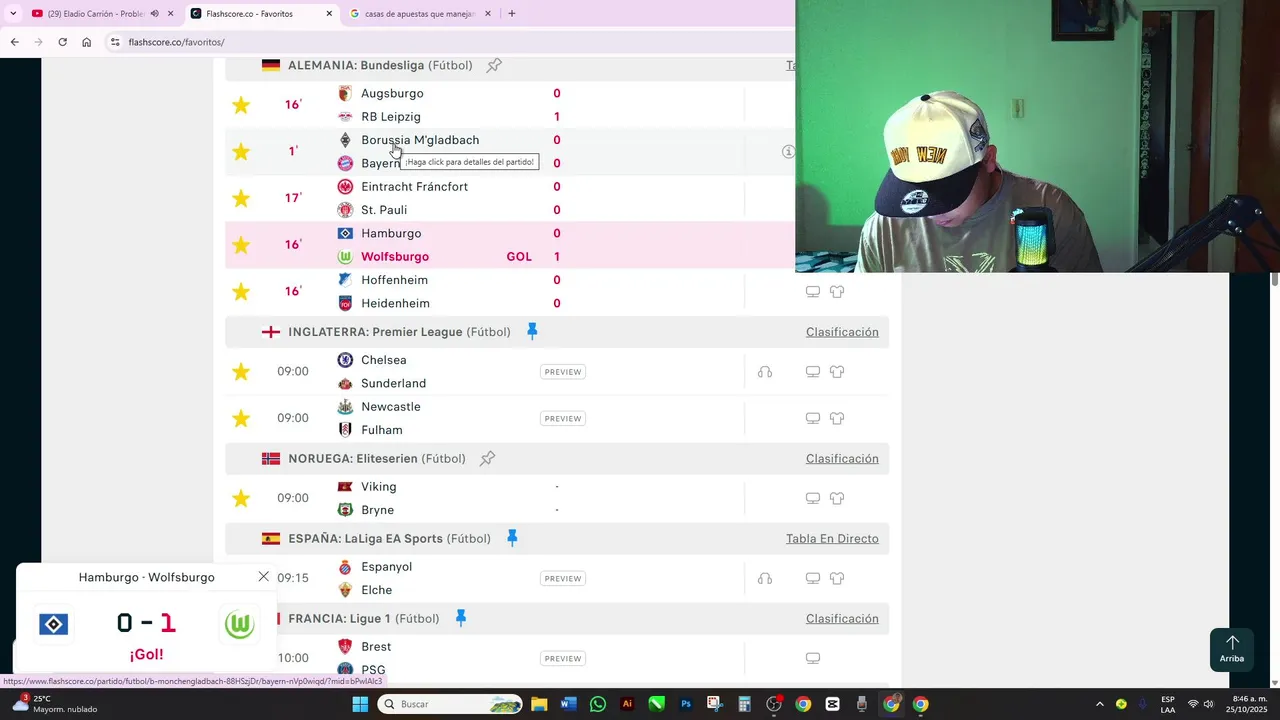Click TV icon for Espanyol vs Elche
This screenshot has height=720, width=1280.
(x=813, y=578)
